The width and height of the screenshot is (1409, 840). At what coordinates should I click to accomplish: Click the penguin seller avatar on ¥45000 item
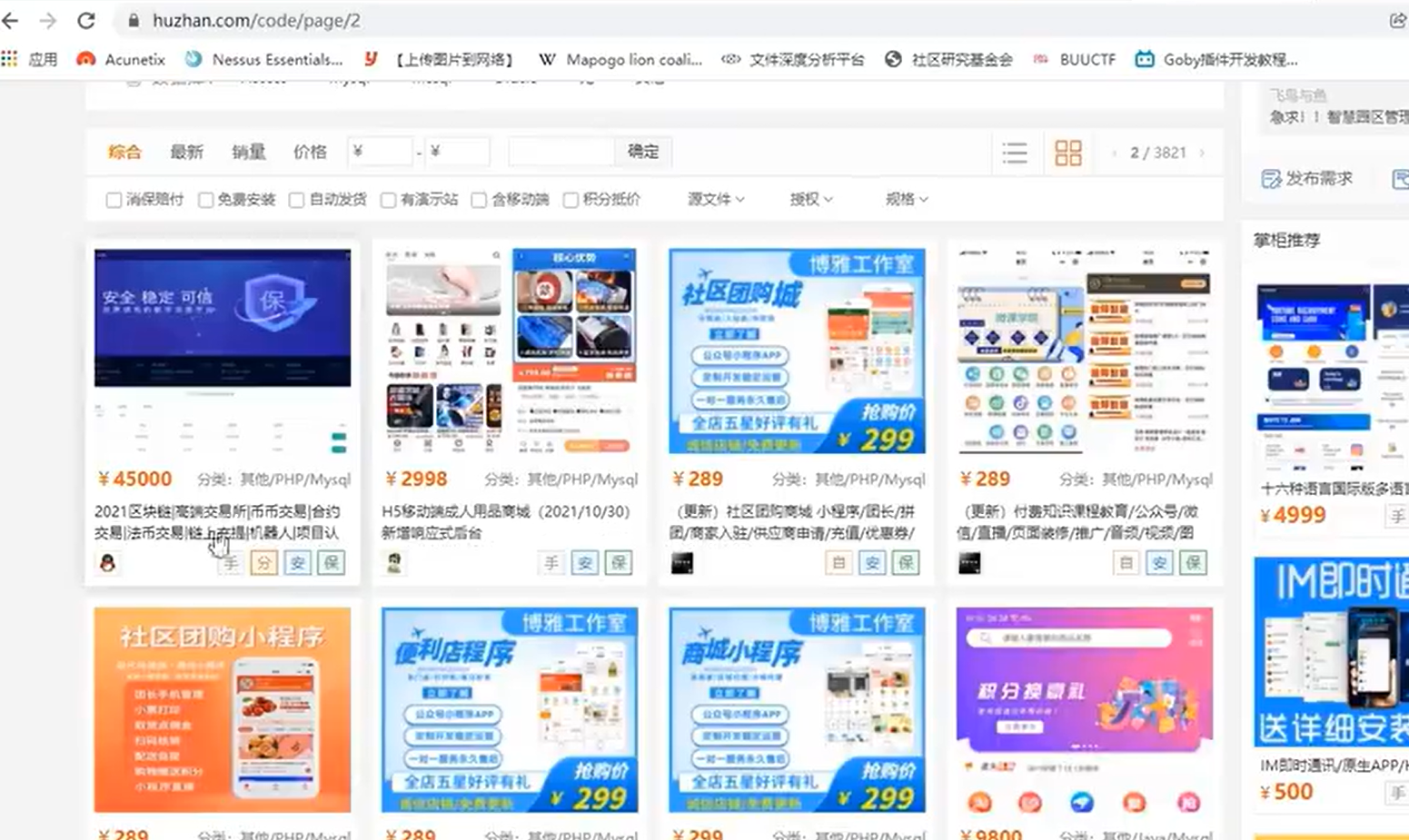107,563
